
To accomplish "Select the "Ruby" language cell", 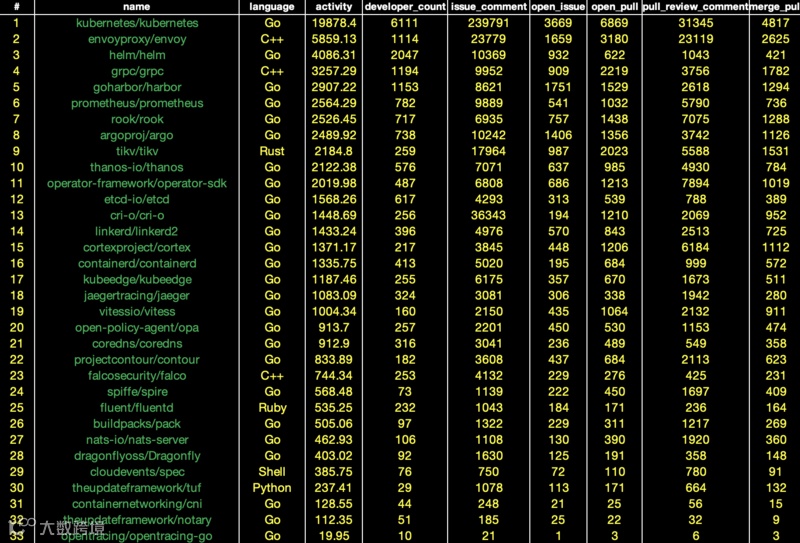I will pyautogui.click(x=271, y=408).
